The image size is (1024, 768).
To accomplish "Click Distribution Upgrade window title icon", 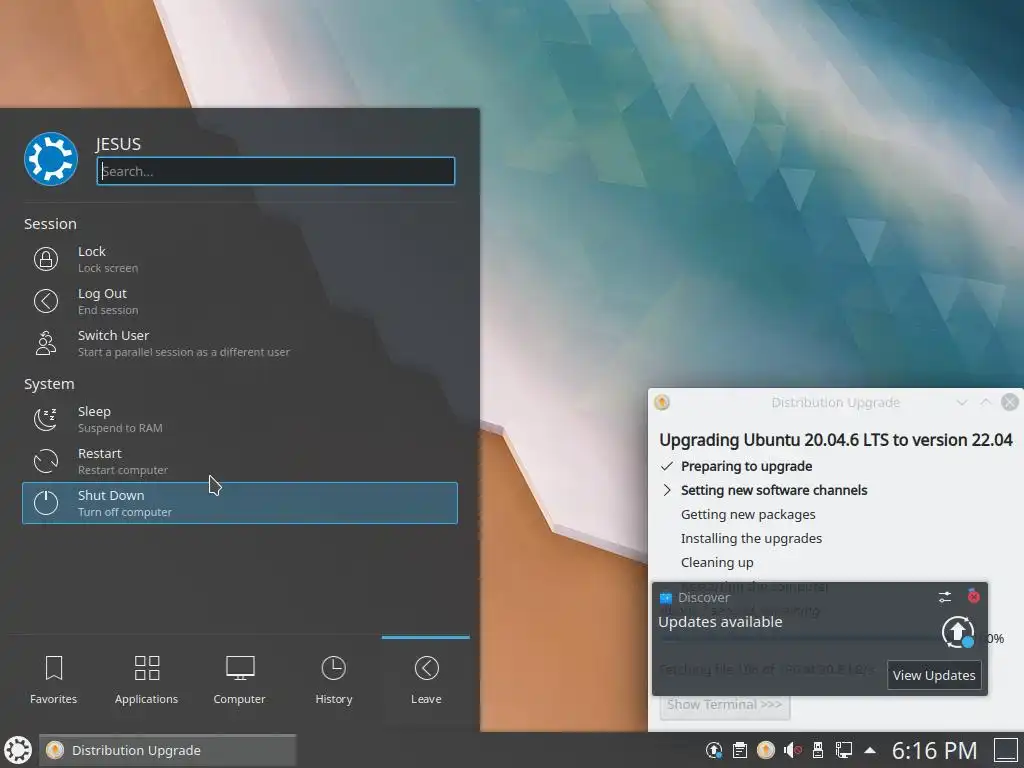I will (x=662, y=402).
